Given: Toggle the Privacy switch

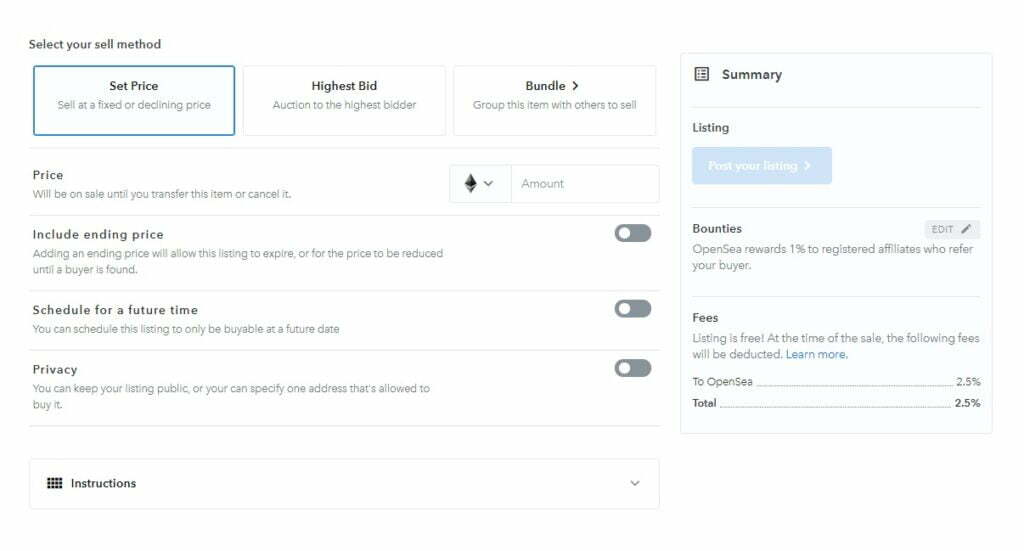Looking at the screenshot, I should pyautogui.click(x=632, y=368).
